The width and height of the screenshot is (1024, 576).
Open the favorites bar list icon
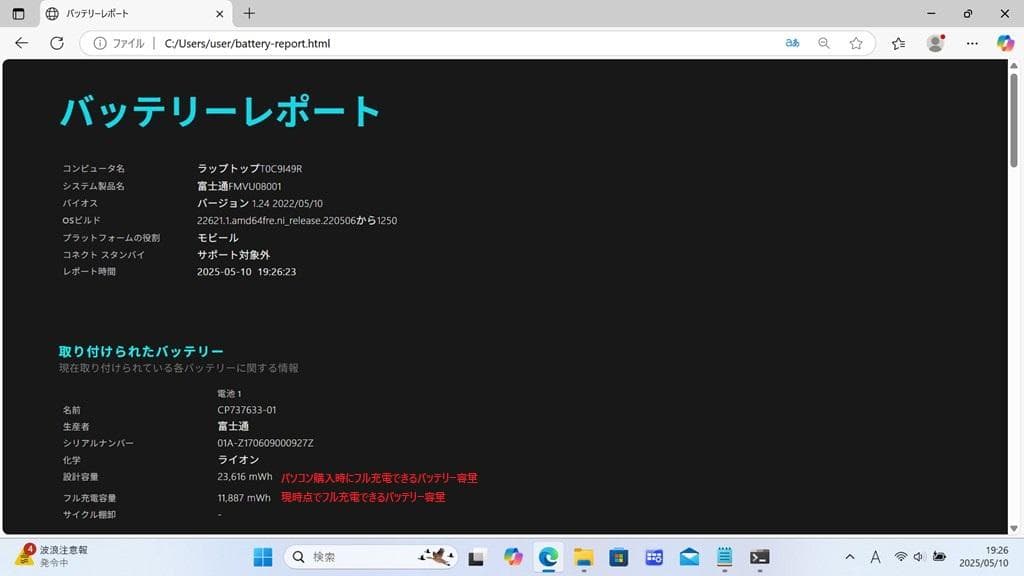898,43
